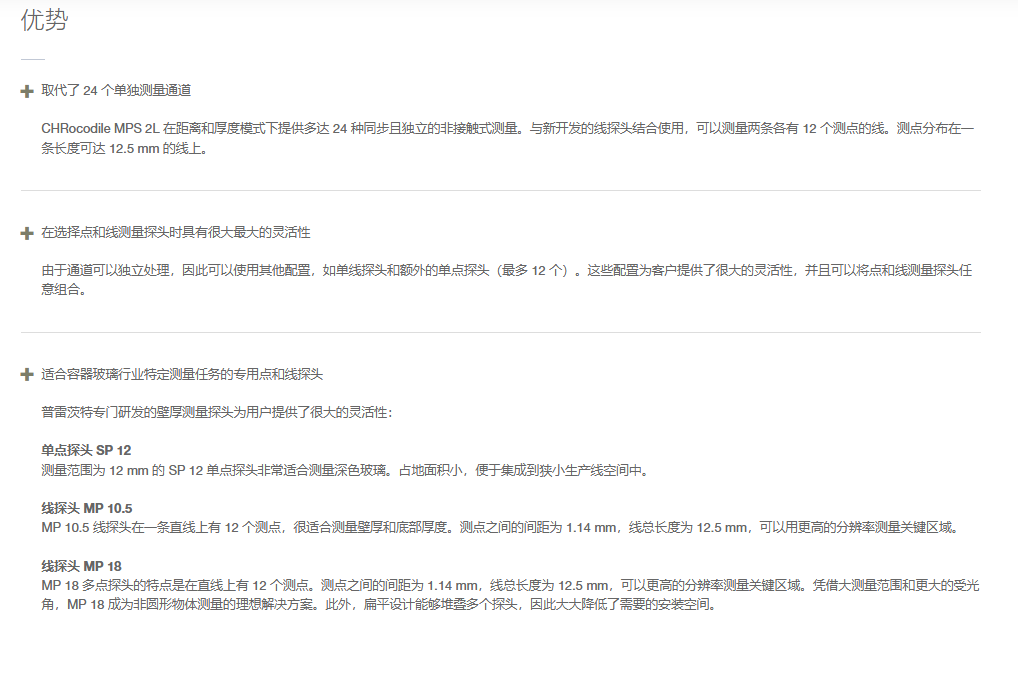Screen dimensions: 1018x675
Task: Toggle the 在选择点和线测量探头时具有很大最大的灵活性 section title
Action: pyautogui.click(x=176, y=233)
